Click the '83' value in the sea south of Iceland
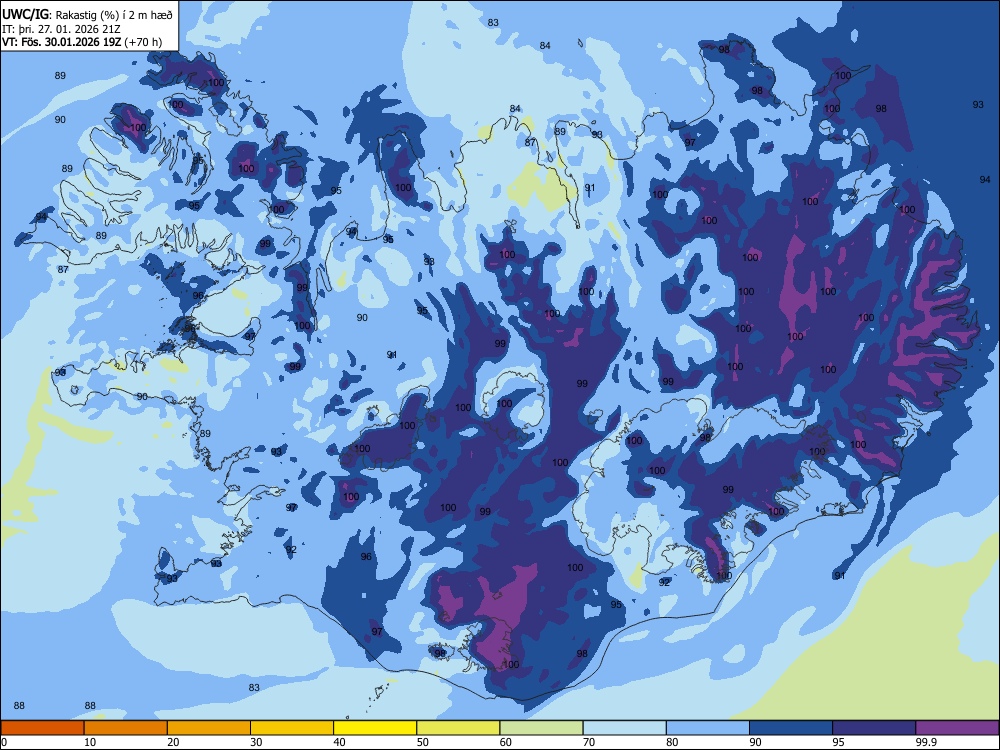The width and height of the screenshot is (1000, 750). [x=254, y=688]
